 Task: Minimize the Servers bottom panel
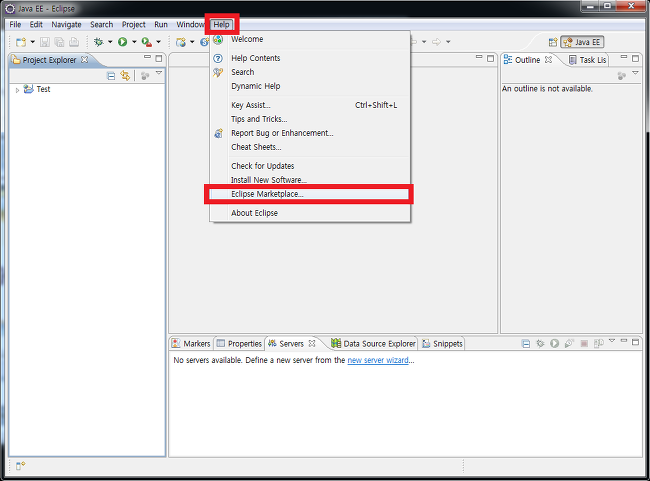click(x=624, y=341)
